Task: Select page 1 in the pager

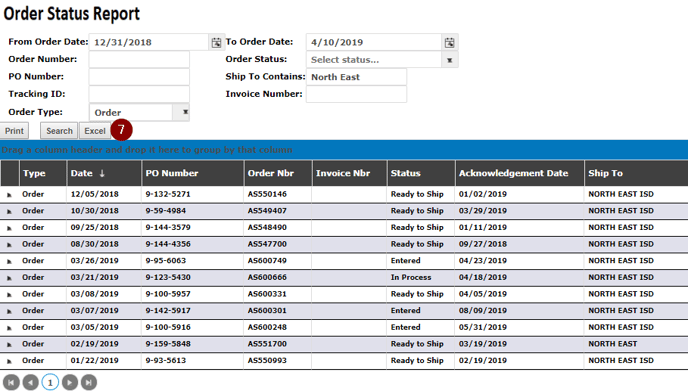Action: pos(50,382)
